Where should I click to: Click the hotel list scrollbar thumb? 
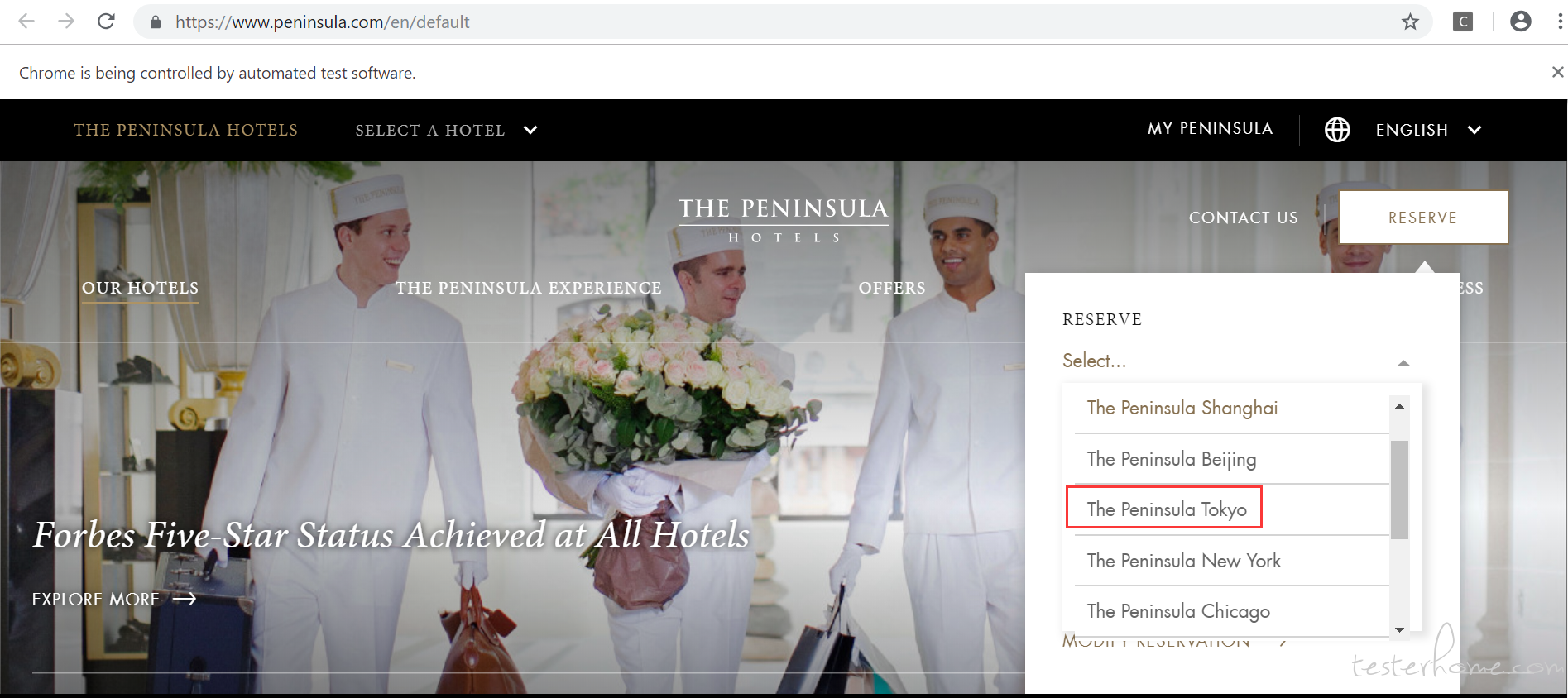tap(1399, 490)
